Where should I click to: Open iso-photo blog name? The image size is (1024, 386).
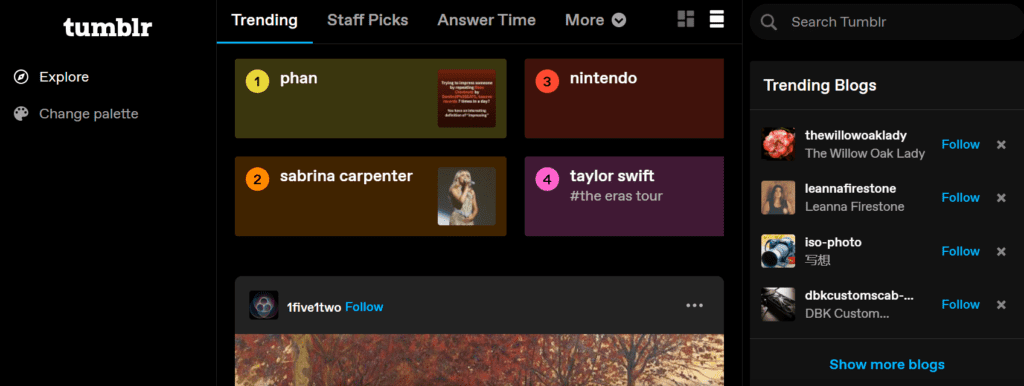[x=833, y=242]
